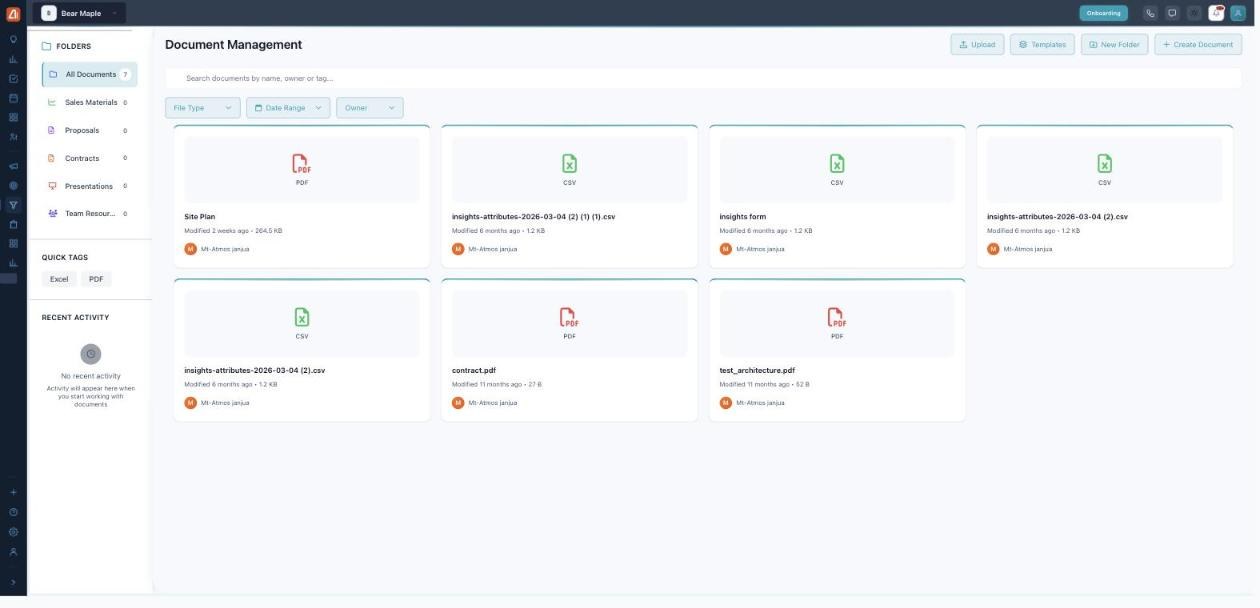Open the contract.pdf document title
The height and width of the screenshot is (608, 1260).
pos(474,370)
